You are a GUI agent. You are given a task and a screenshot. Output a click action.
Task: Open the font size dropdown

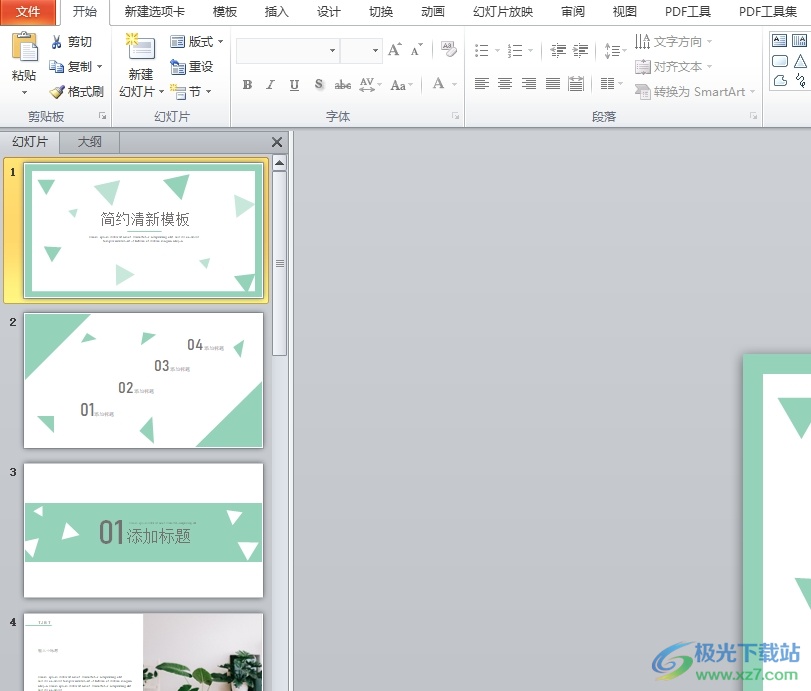(376, 51)
